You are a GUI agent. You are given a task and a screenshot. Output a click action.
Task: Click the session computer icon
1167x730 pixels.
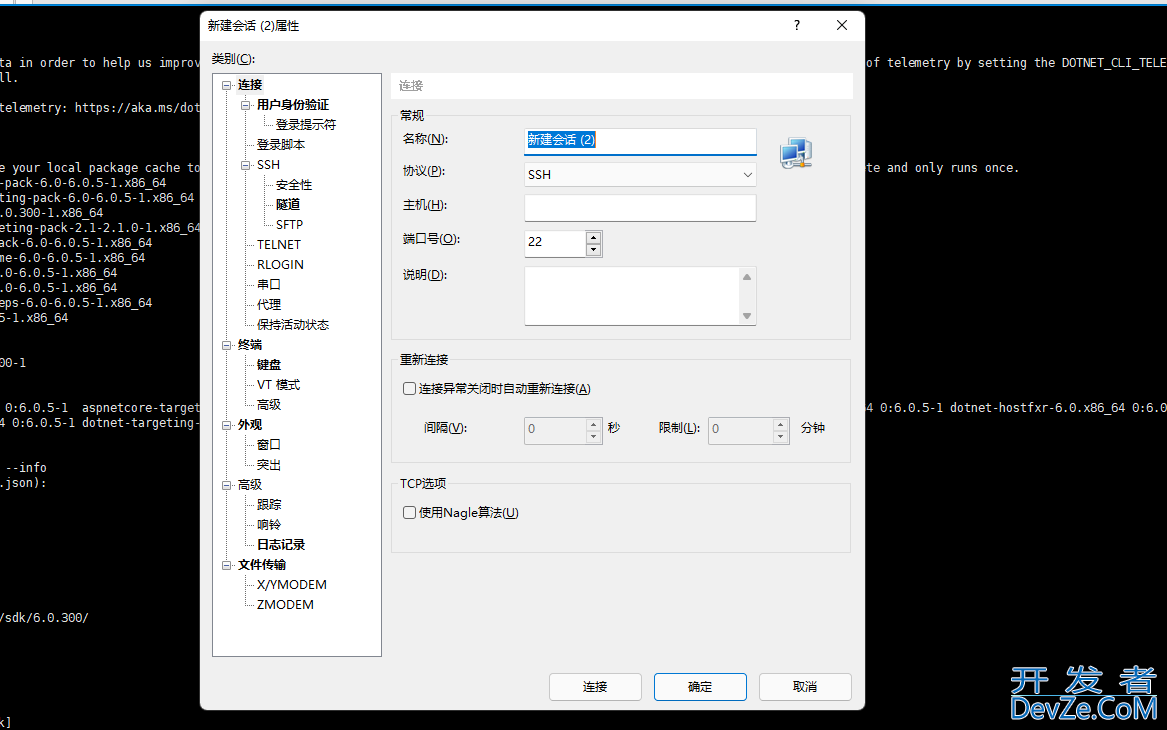tap(796, 153)
